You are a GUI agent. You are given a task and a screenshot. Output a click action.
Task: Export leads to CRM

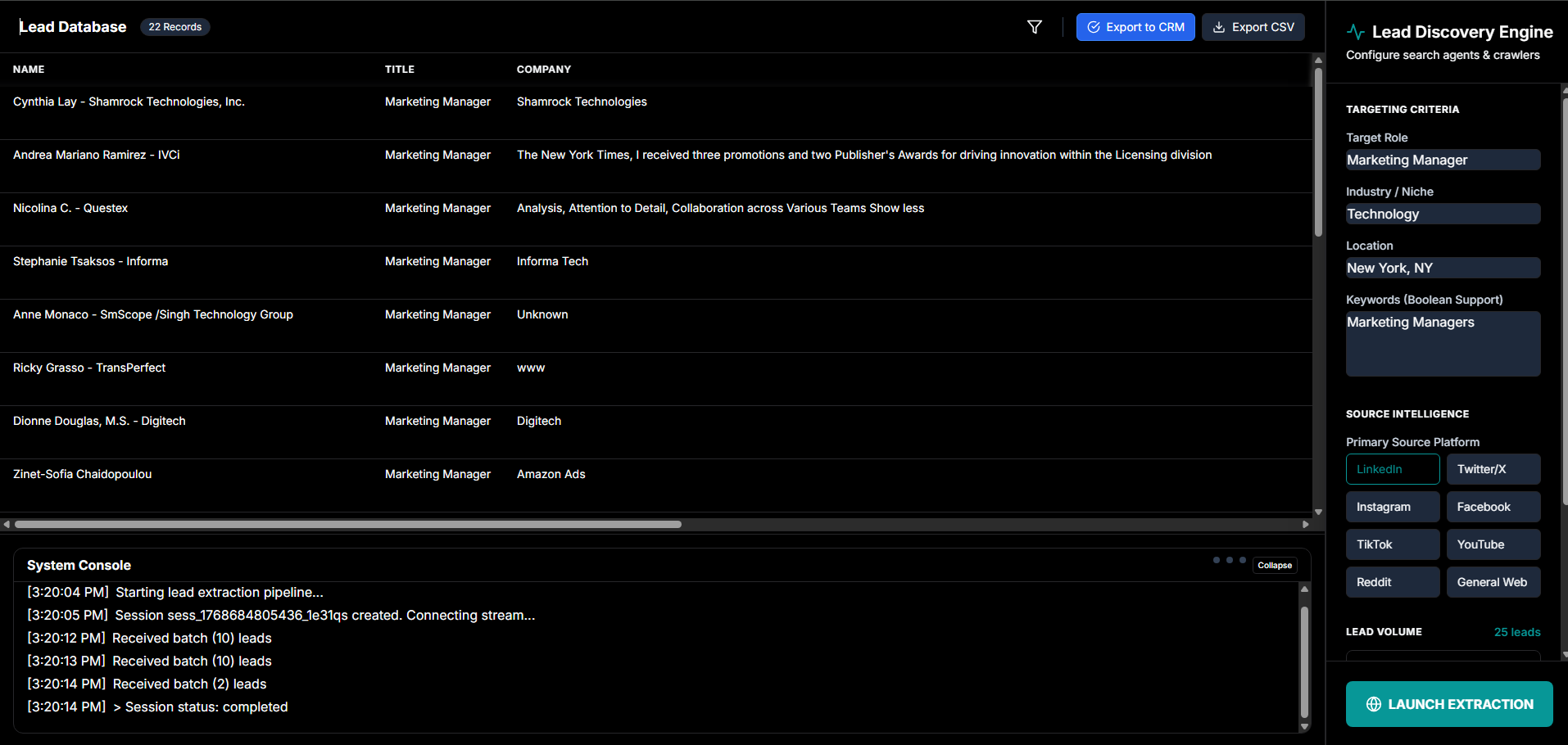[x=1135, y=27]
